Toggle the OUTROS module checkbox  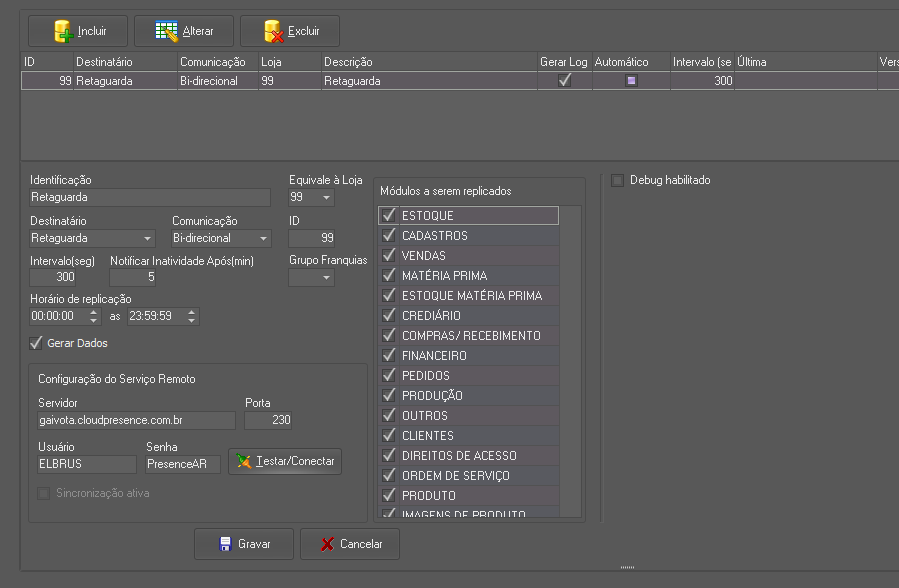tap(389, 415)
